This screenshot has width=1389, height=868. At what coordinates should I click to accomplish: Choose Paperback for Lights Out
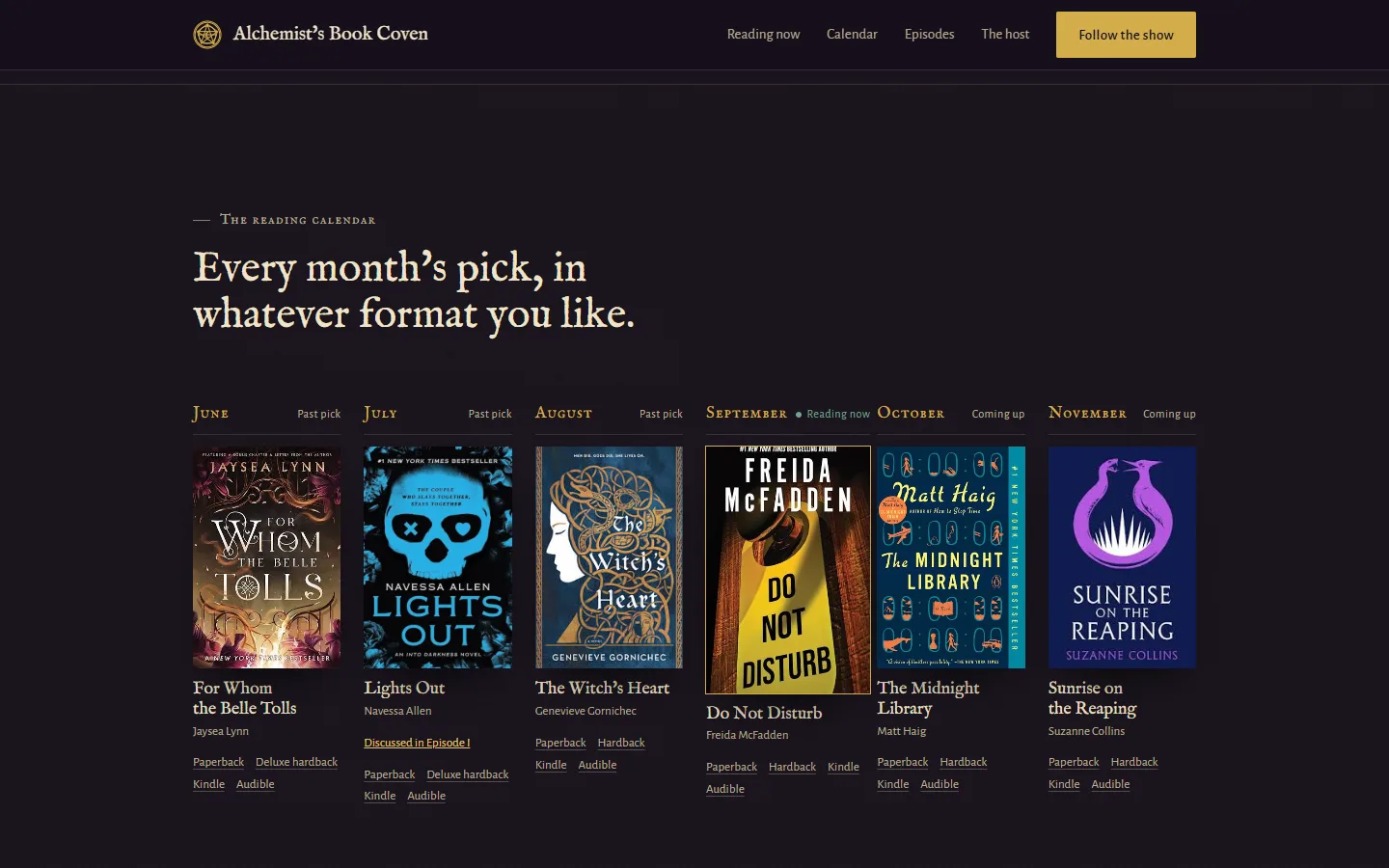(389, 774)
